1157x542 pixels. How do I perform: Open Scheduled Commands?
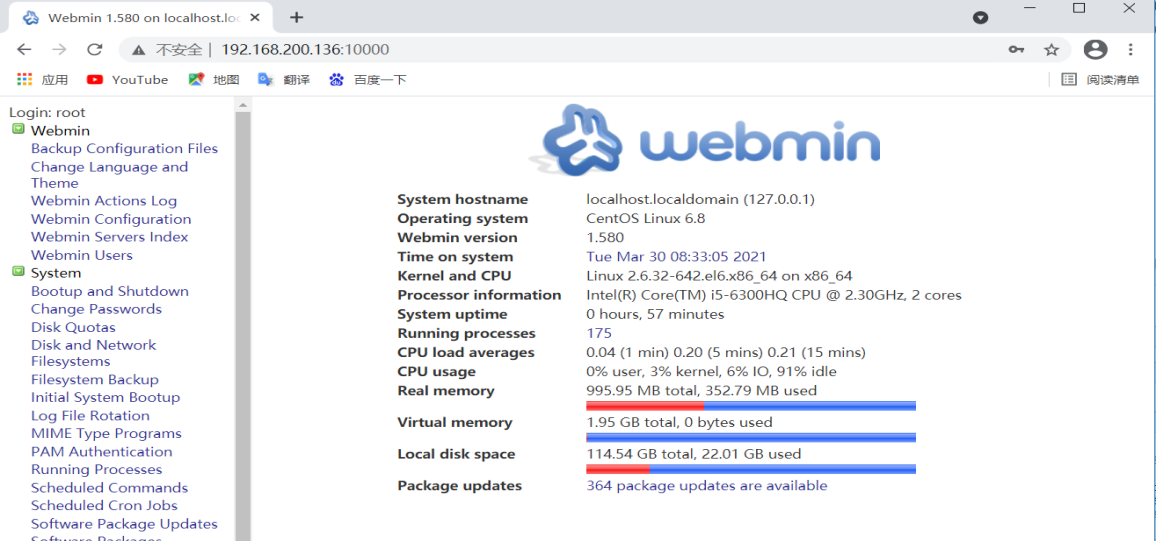pyautogui.click(x=109, y=487)
